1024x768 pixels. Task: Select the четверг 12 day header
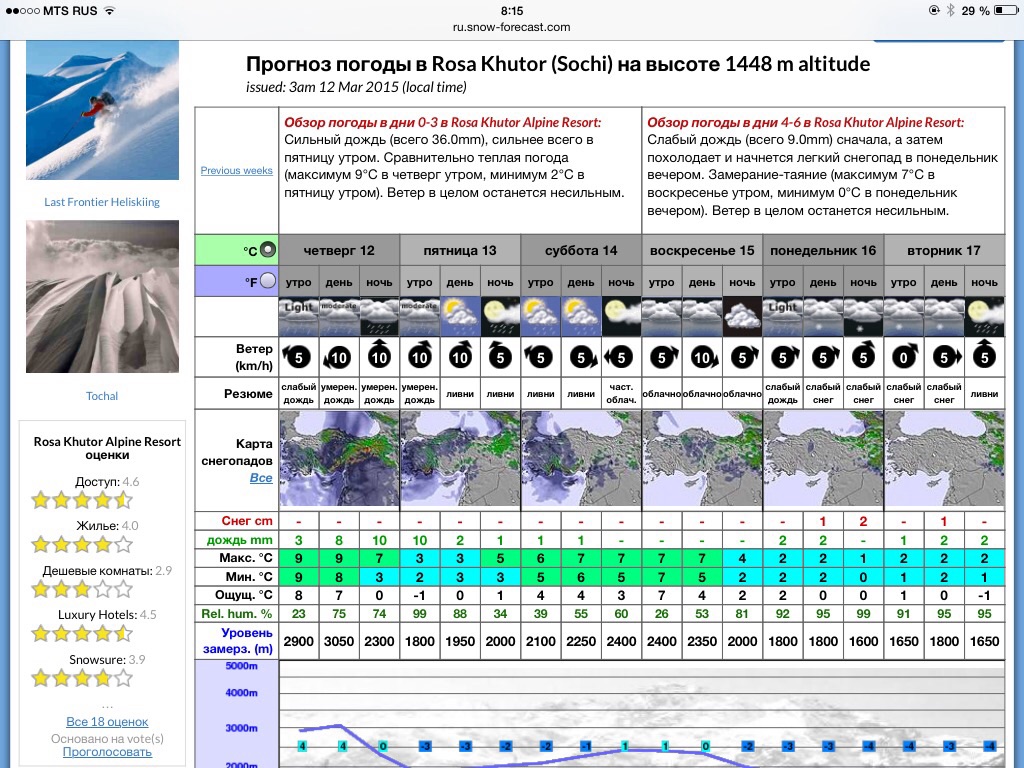pos(339,250)
